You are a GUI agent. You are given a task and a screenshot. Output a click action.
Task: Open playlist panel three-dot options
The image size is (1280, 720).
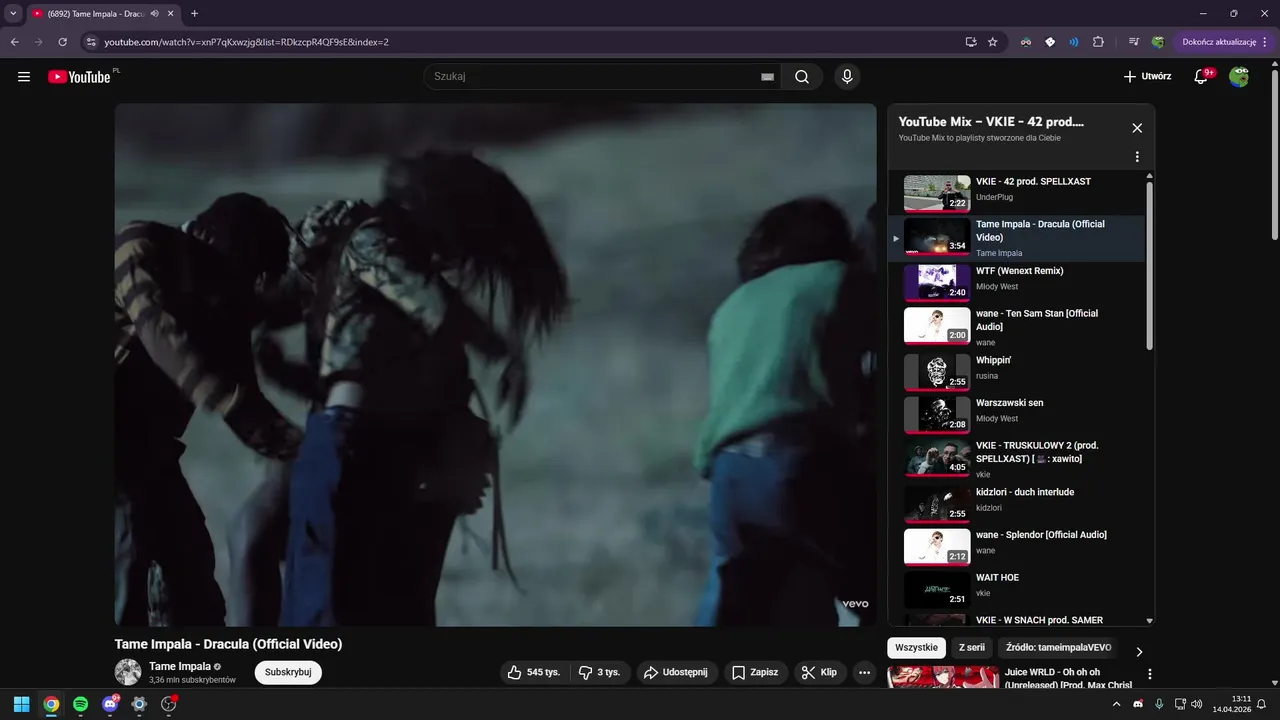(1137, 157)
